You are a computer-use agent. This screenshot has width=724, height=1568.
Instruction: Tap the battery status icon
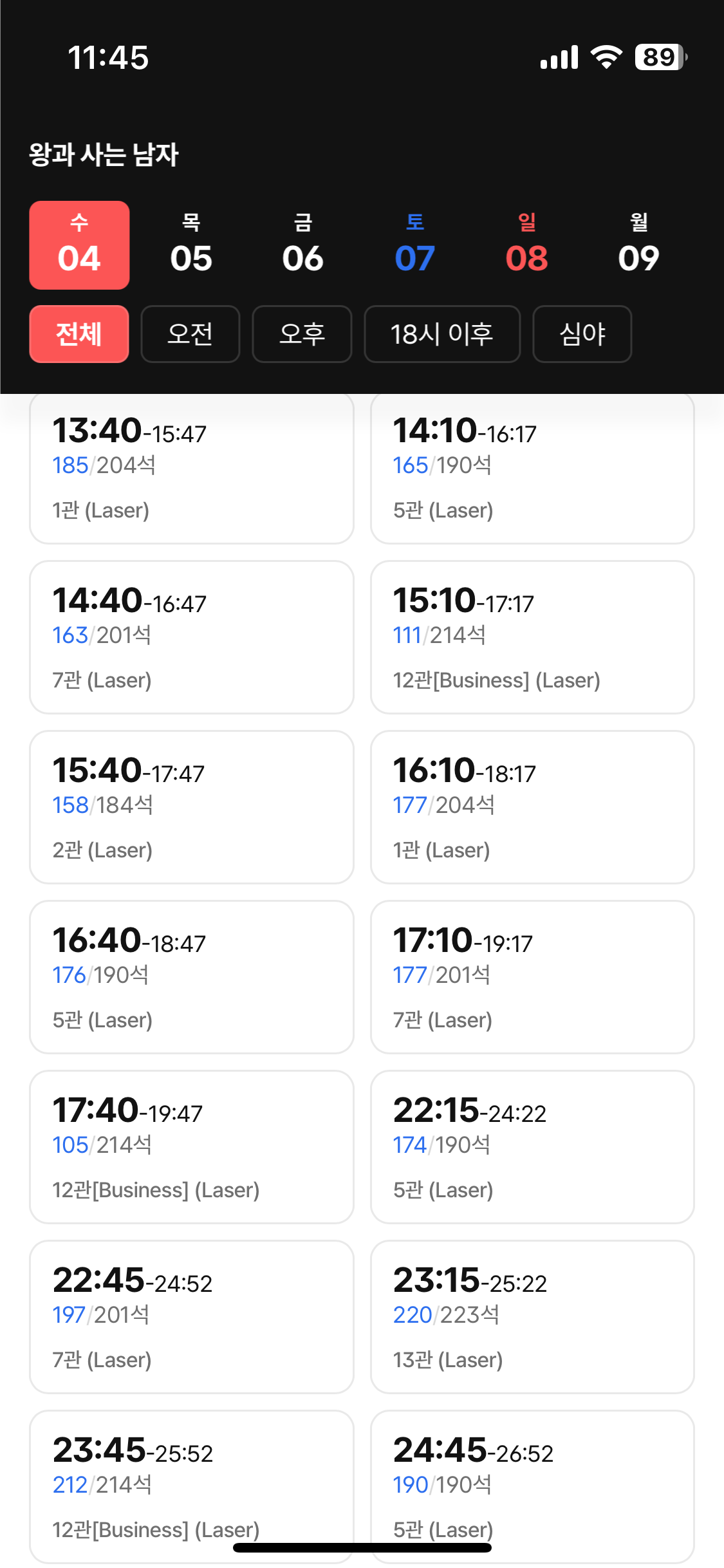(x=660, y=57)
